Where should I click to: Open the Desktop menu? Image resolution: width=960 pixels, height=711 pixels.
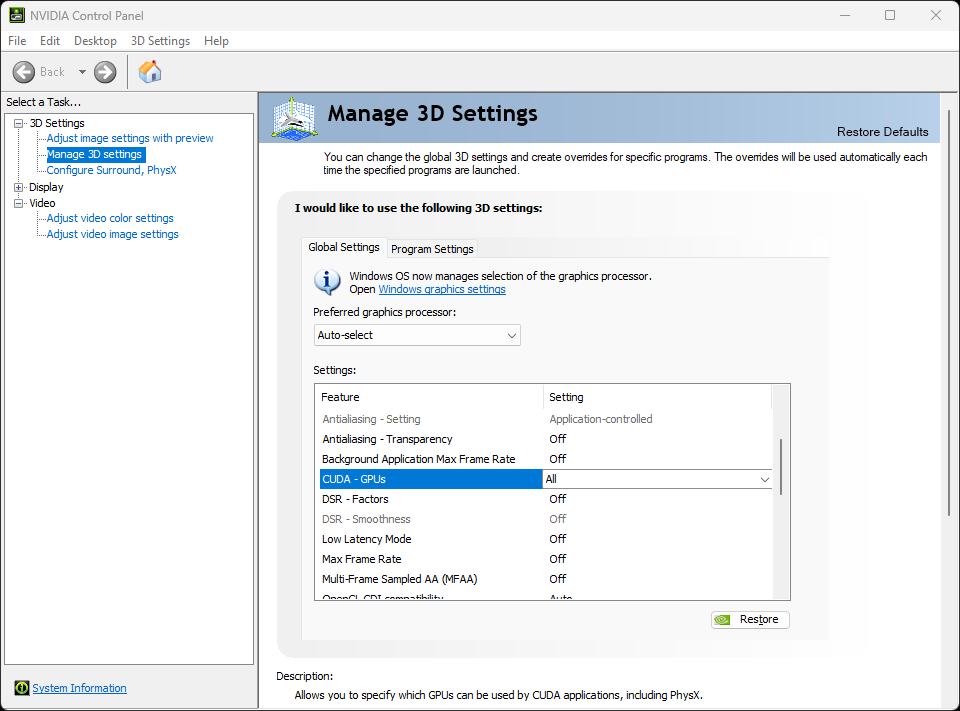(x=95, y=41)
